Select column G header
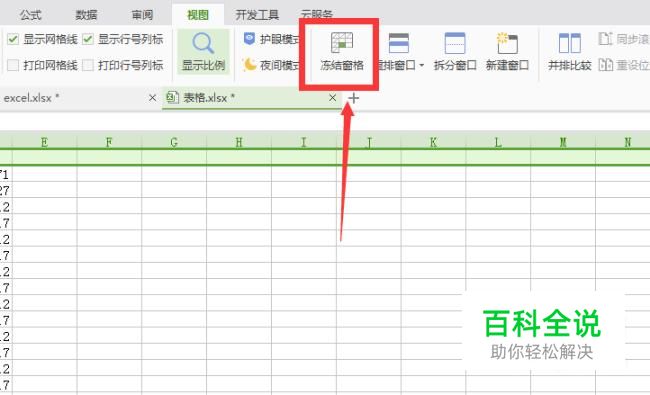 pos(174,142)
